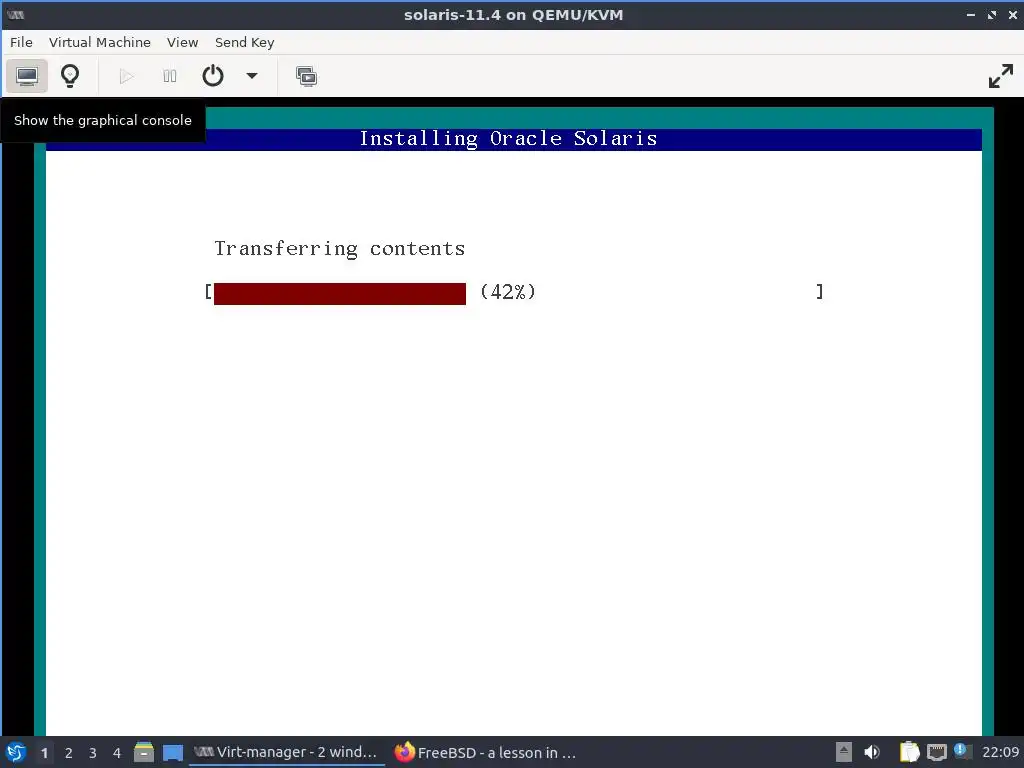This screenshot has height=768, width=1024.
Task: Open the volume control tray icon
Action: tap(872, 752)
